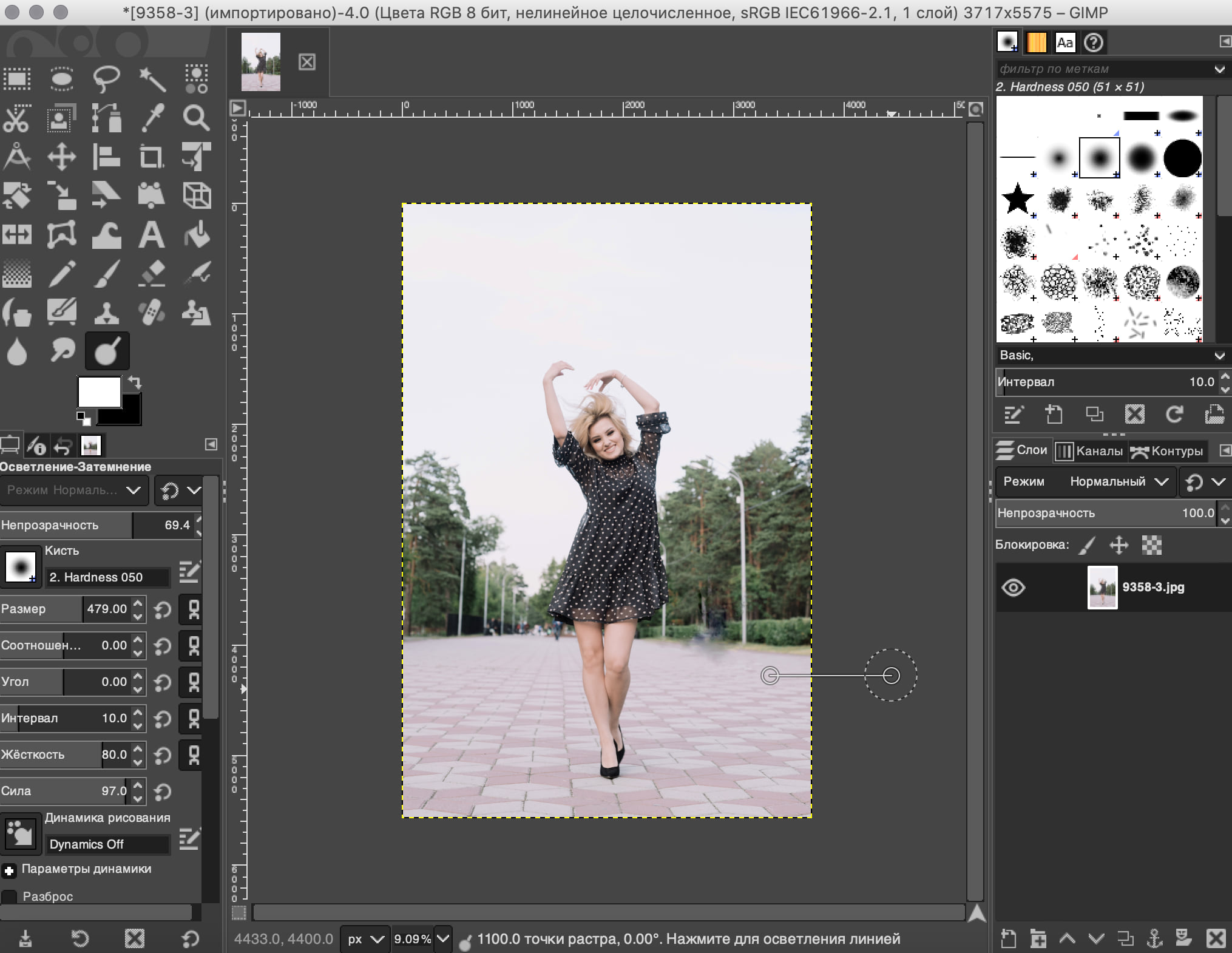
Task: Select the Text tool
Action: coord(149,233)
